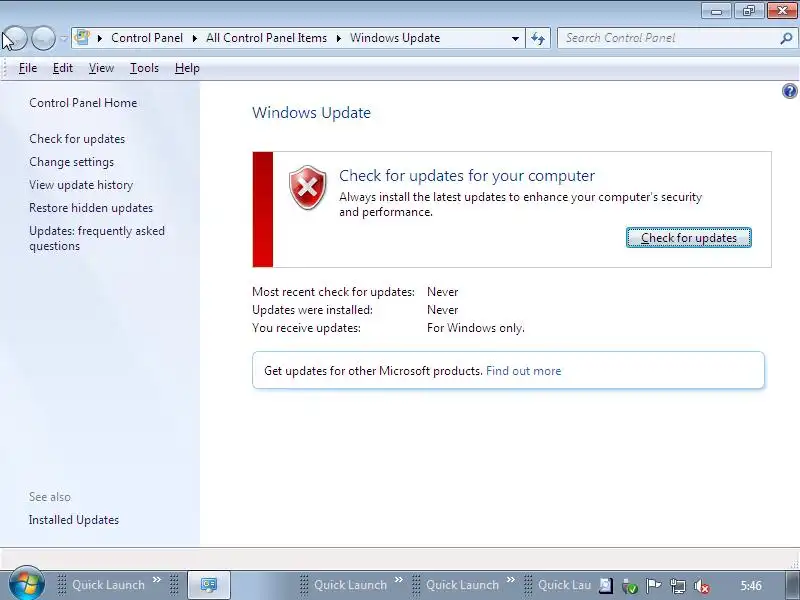Viewport: 800px width, 600px height.
Task: Open the address bar history dropdown
Action: (515, 38)
